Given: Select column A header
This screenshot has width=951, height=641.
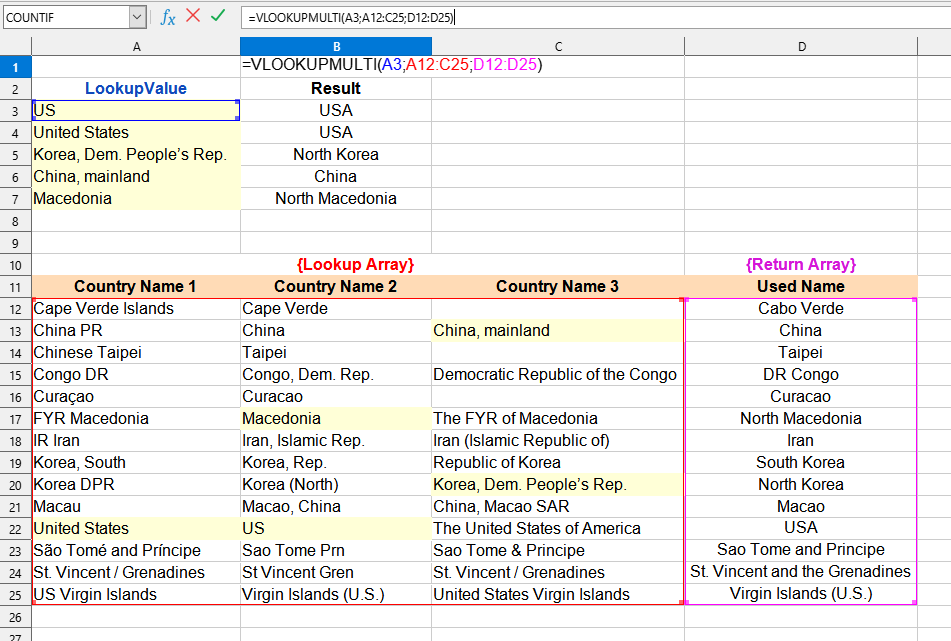Looking at the screenshot, I should (136, 47).
